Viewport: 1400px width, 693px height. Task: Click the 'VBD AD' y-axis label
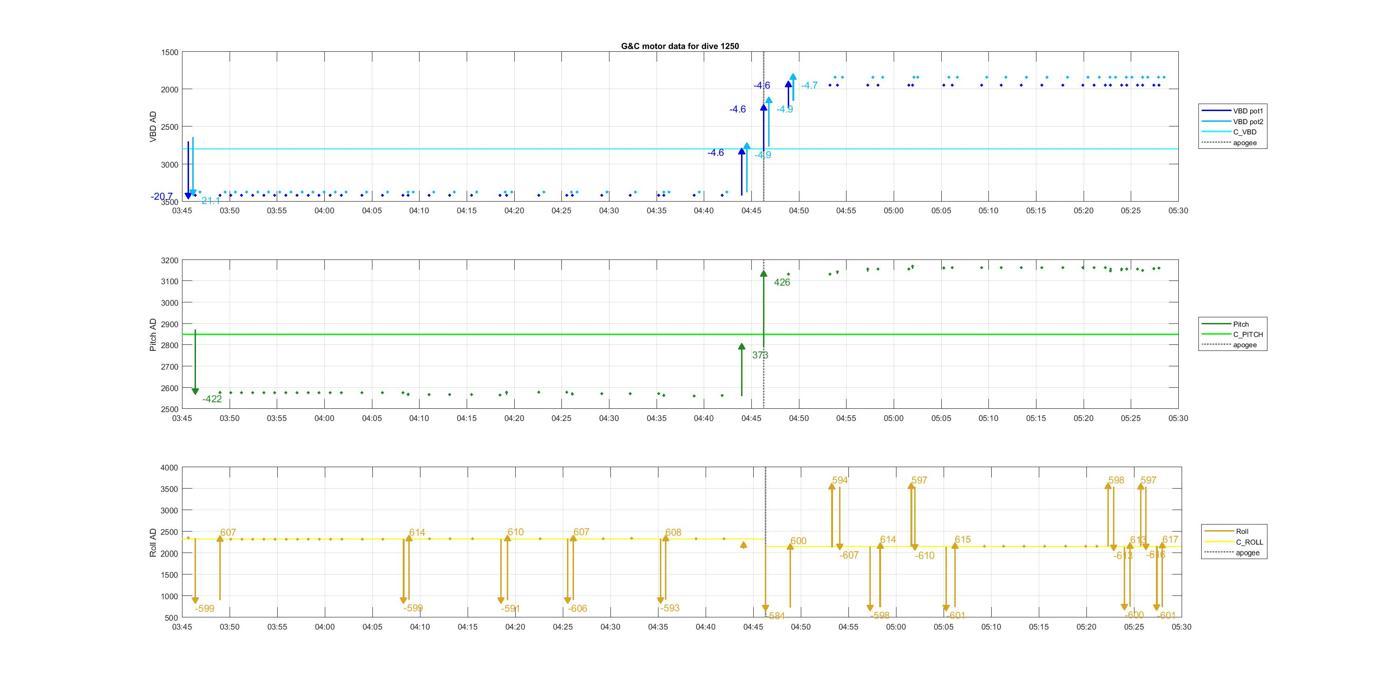pos(154,127)
